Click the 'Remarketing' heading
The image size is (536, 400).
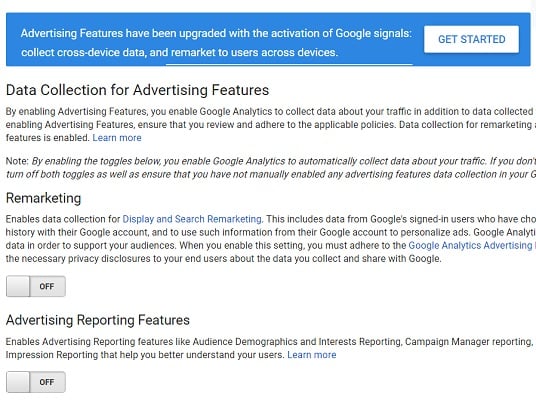point(43,198)
